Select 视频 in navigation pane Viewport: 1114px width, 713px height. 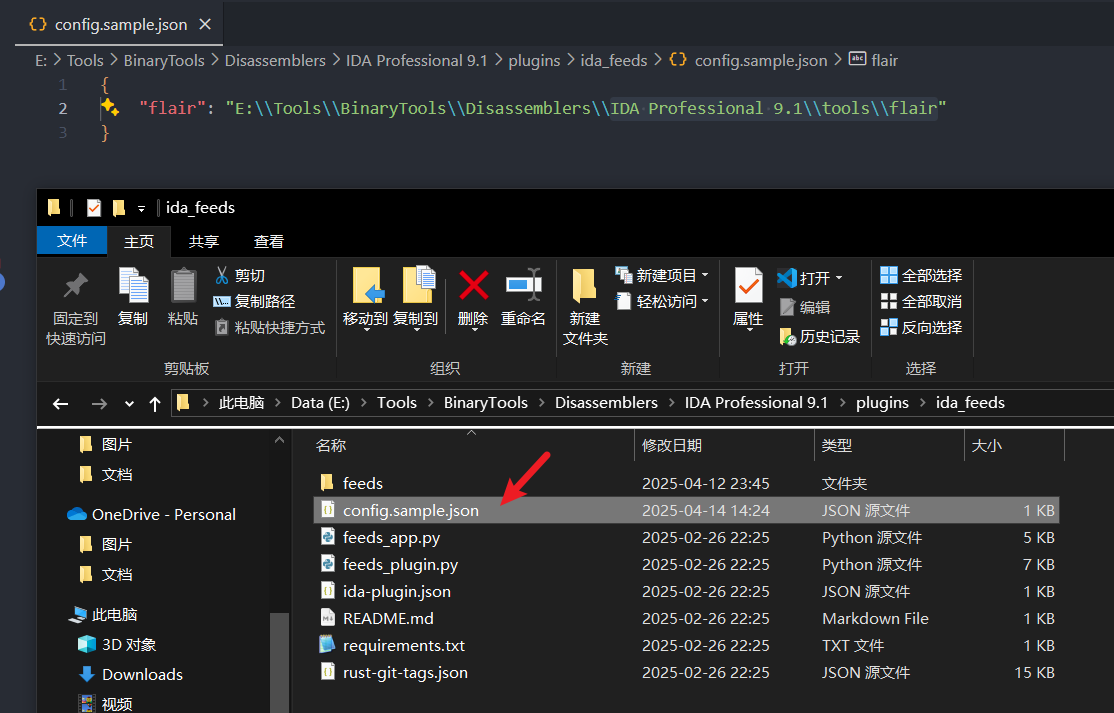[x=106, y=704]
